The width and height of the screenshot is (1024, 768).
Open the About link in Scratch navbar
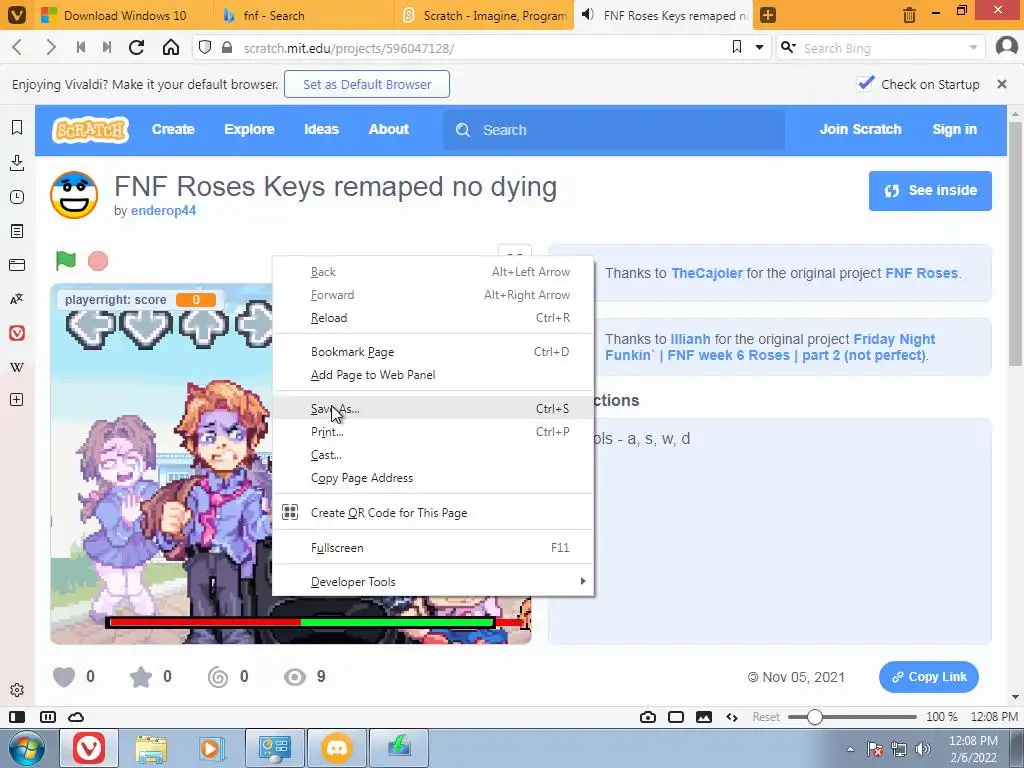[389, 129]
